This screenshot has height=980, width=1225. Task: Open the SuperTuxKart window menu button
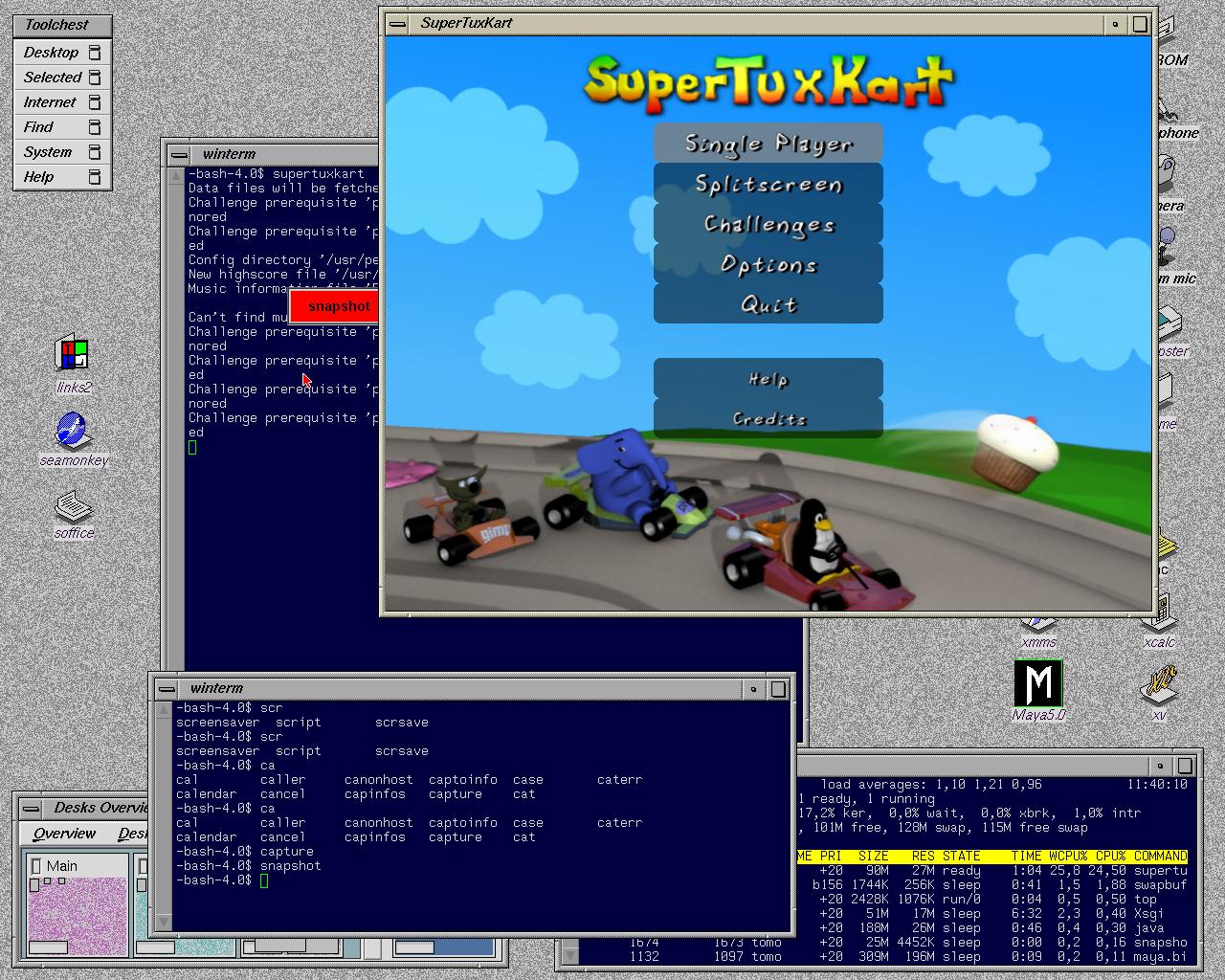399,23
